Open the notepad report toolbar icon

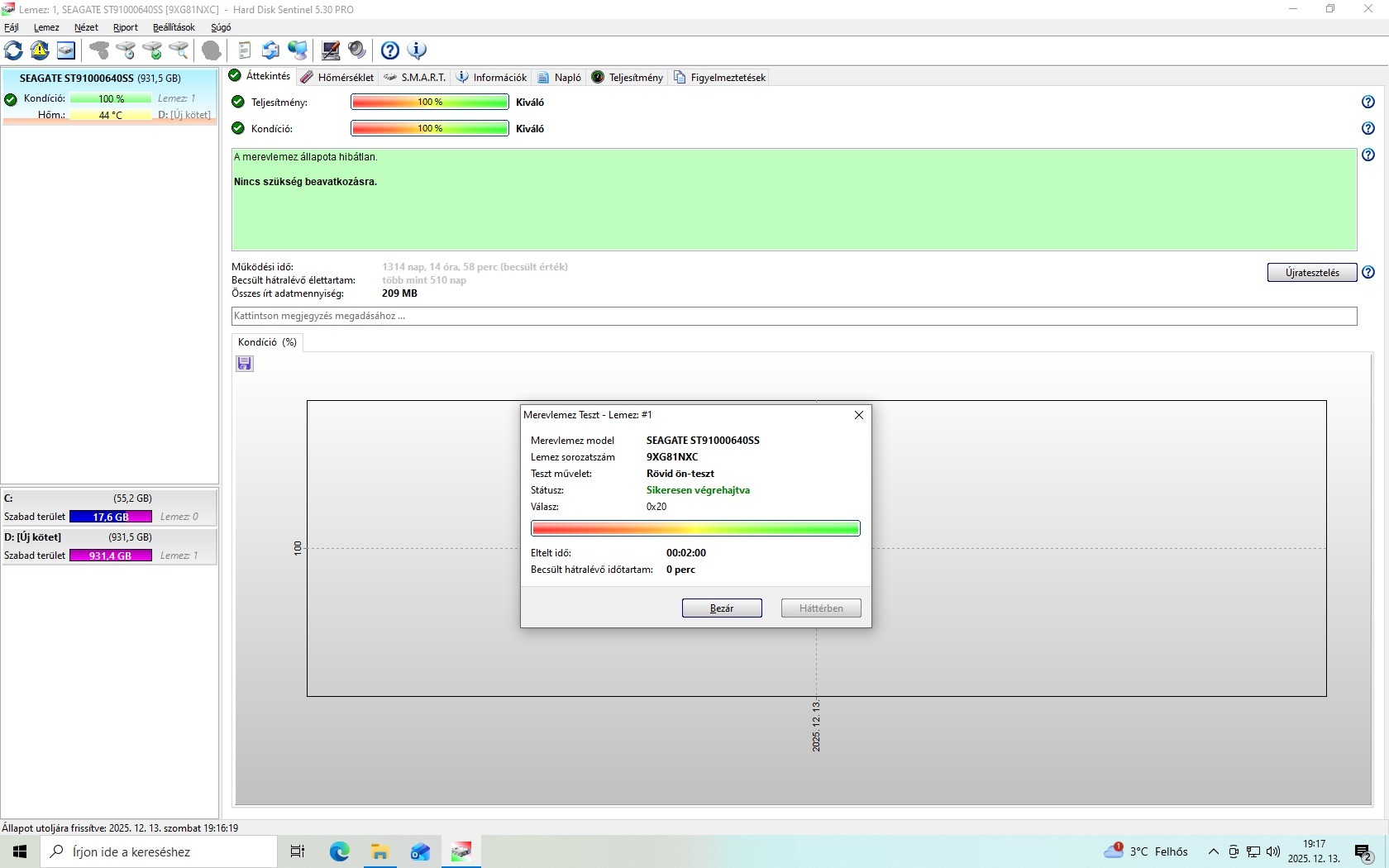tap(244, 50)
